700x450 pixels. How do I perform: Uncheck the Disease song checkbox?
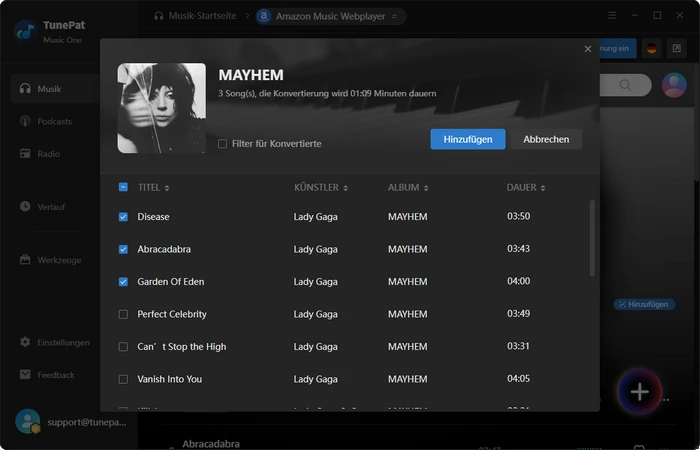click(x=123, y=217)
